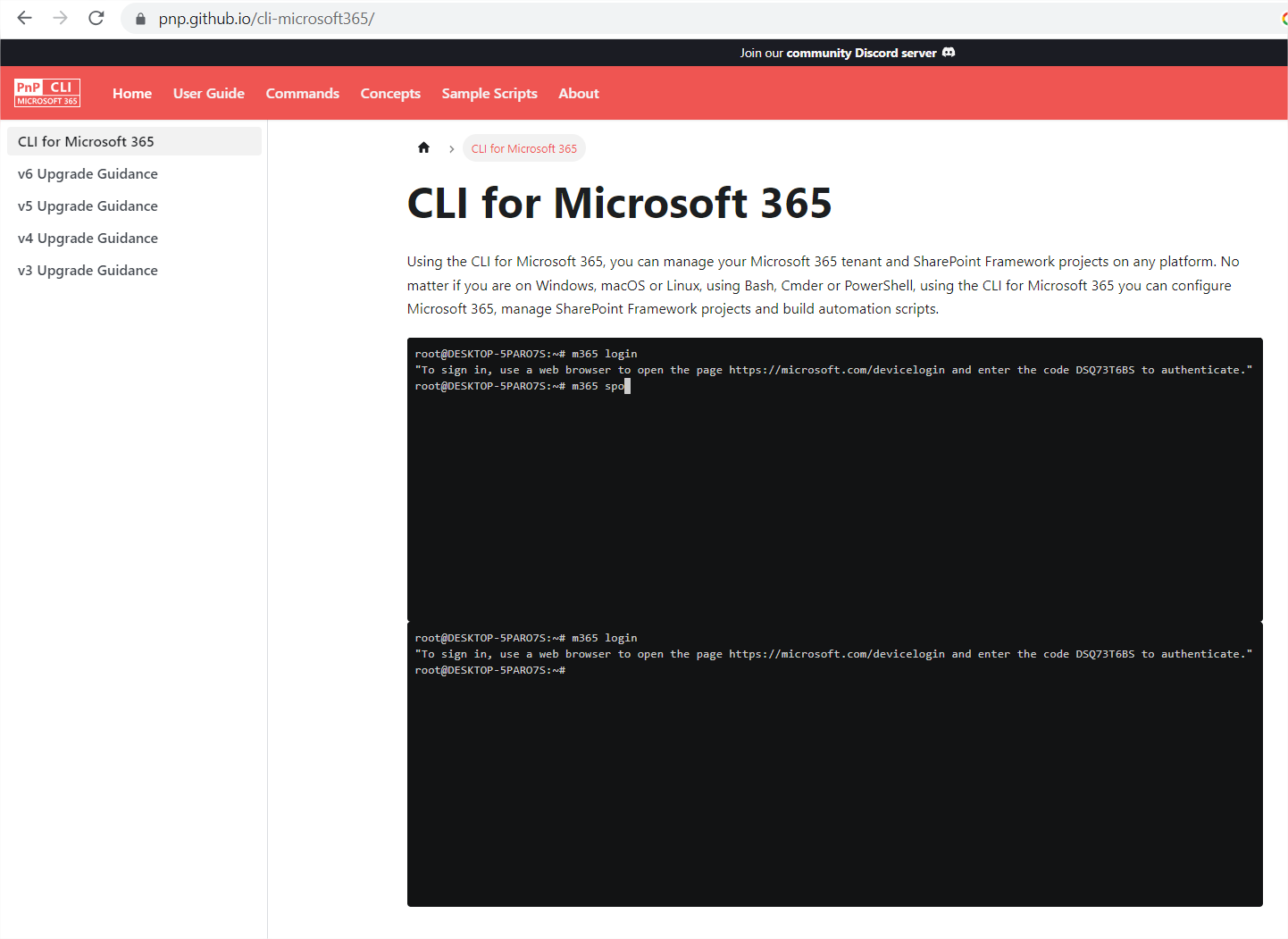Viewport: 1288px width, 939px height.
Task: Select v5 Upgrade Guidance in the sidebar
Action: pos(88,205)
